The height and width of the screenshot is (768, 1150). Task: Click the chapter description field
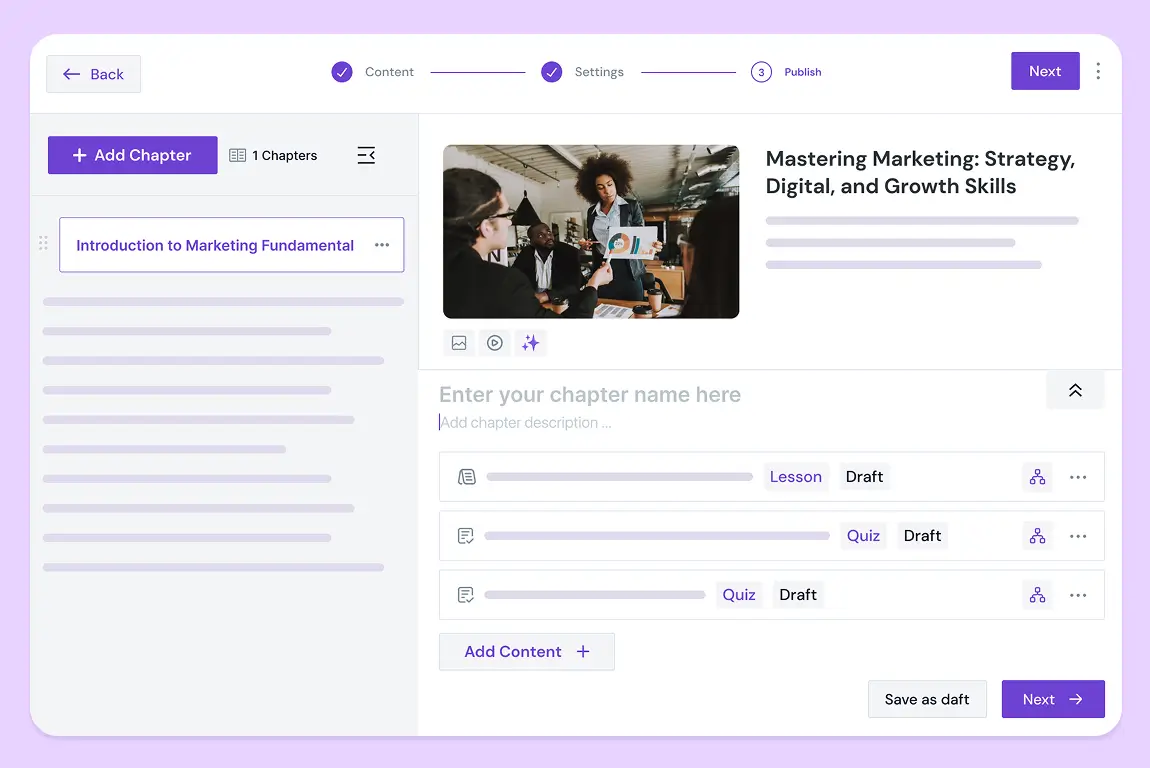(x=525, y=423)
